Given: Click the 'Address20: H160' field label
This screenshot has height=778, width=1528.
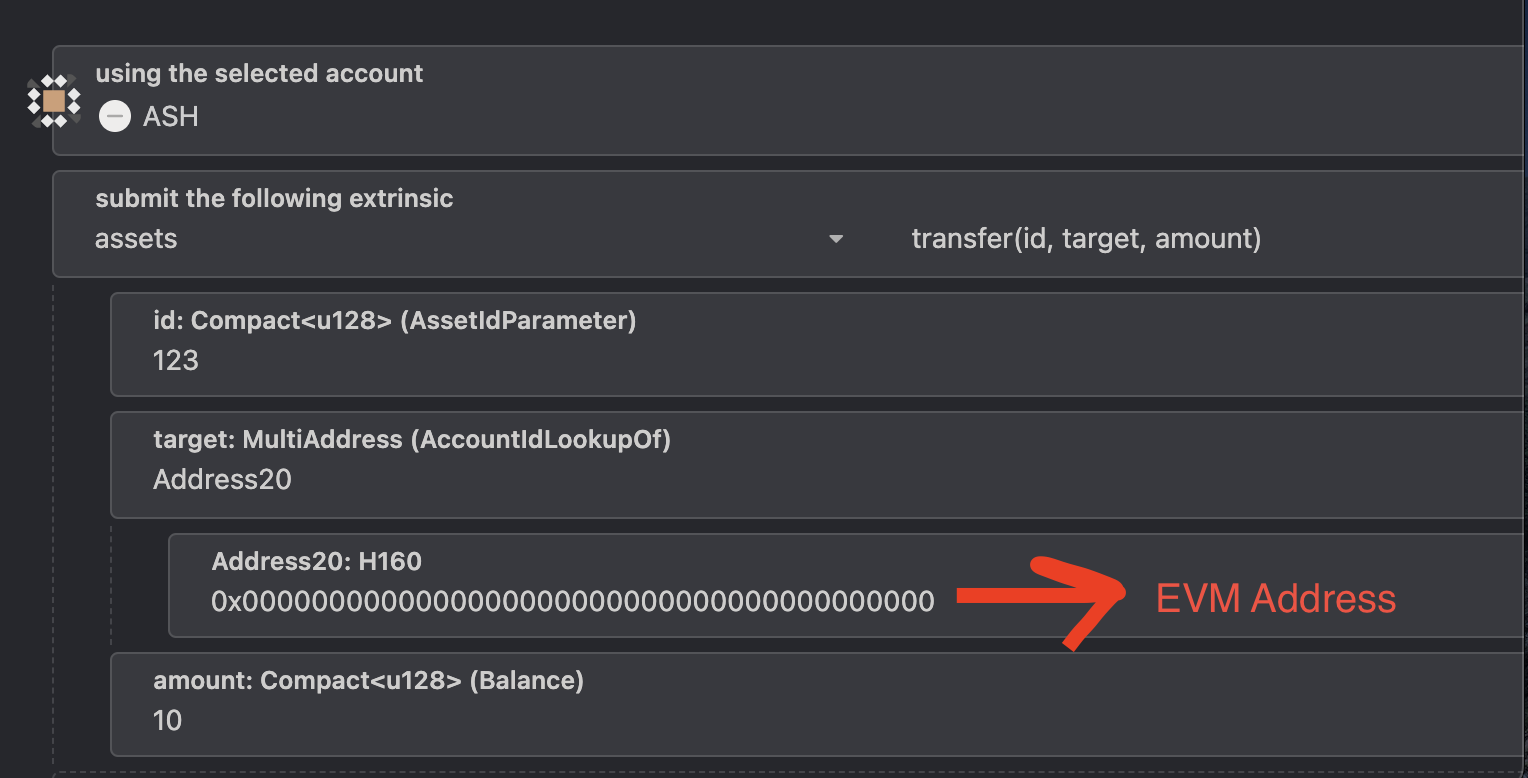Looking at the screenshot, I should (x=316, y=562).
